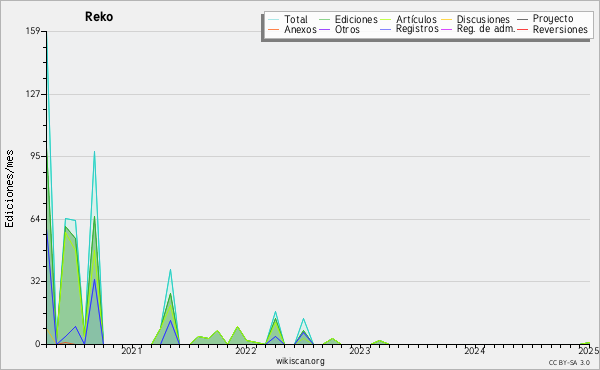Select the Anexos legend entry

tap(300, 29)
